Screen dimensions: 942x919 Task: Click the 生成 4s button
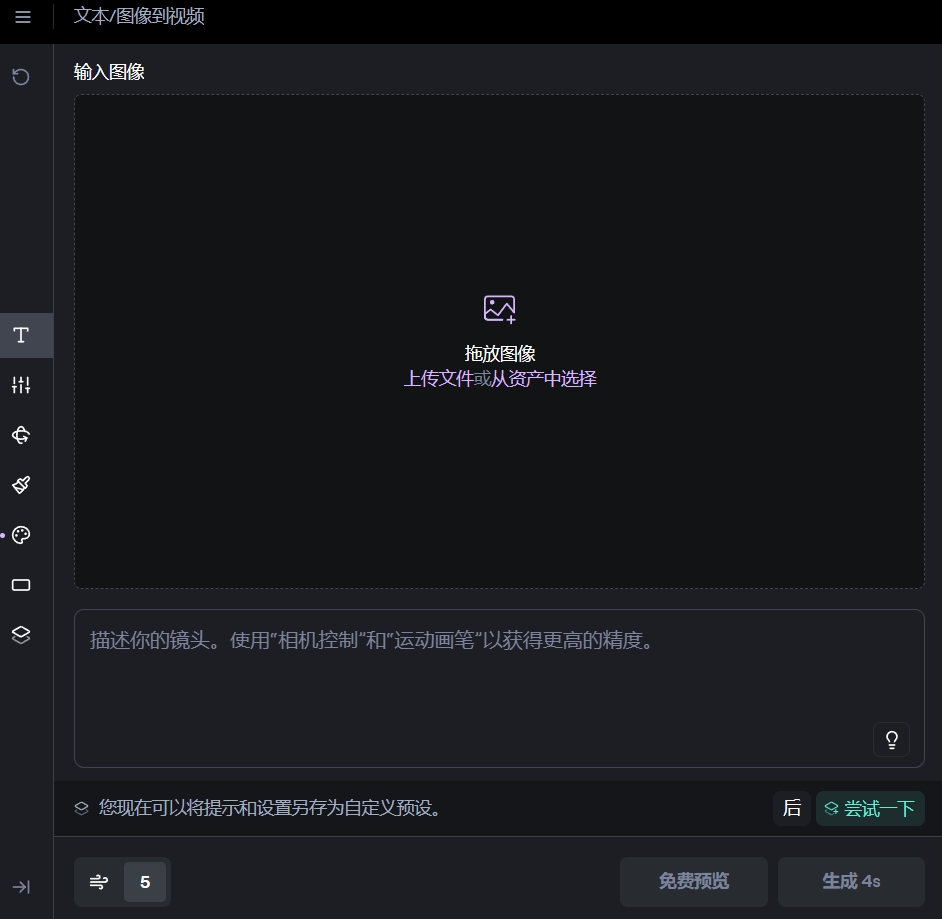[851, 882]
